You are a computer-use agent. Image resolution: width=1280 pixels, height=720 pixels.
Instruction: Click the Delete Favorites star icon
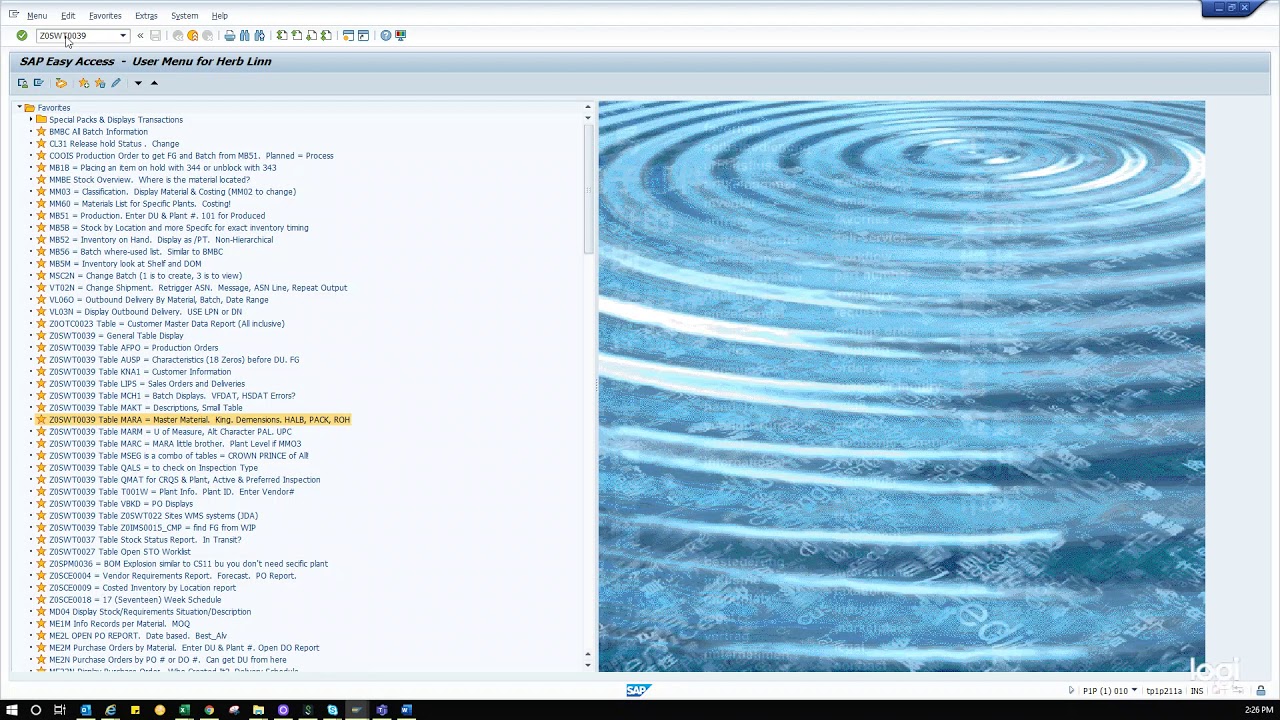100,83
